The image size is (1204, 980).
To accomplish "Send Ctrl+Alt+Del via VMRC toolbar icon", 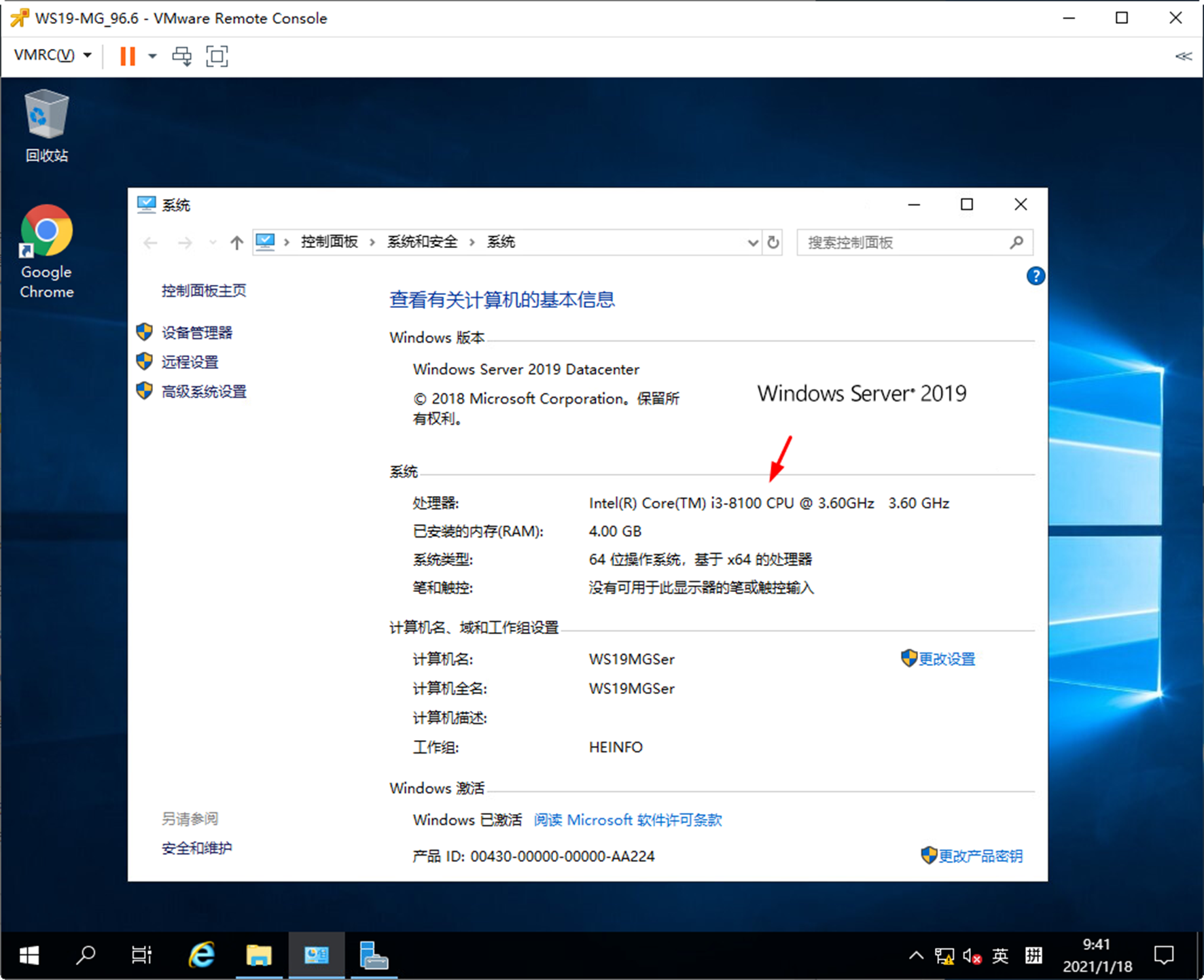I will pos(181,56).
